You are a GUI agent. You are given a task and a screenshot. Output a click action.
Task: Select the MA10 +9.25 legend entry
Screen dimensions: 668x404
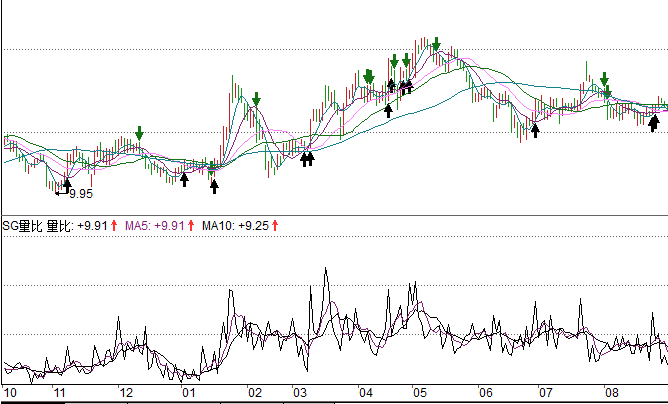236,225
